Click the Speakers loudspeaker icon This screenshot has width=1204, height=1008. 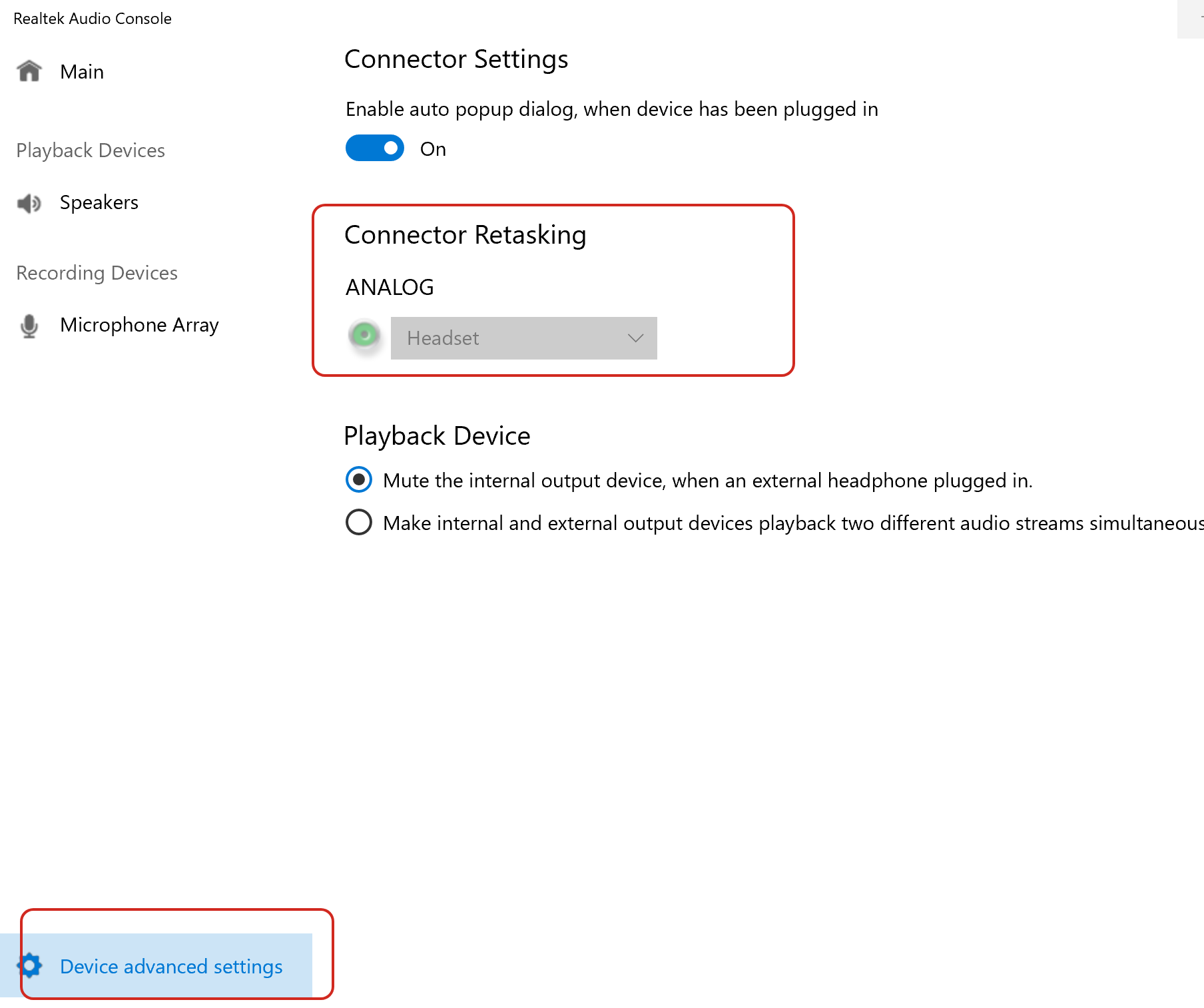coord(29,202)
